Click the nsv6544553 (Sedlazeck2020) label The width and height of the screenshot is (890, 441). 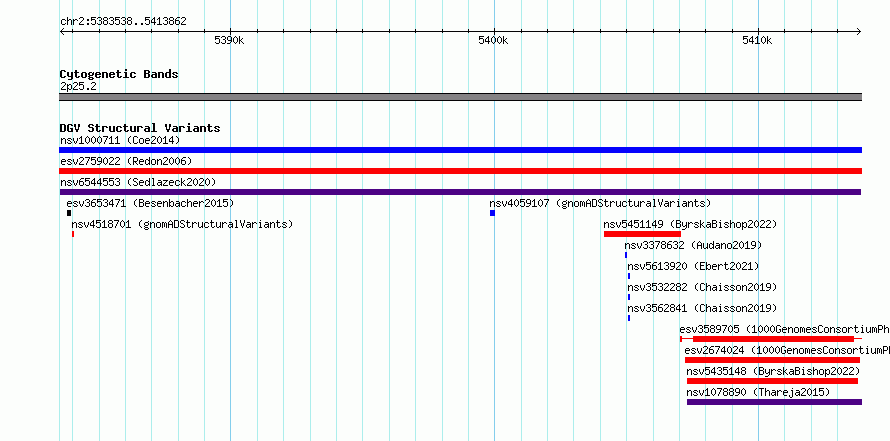[x=138, y=182]
